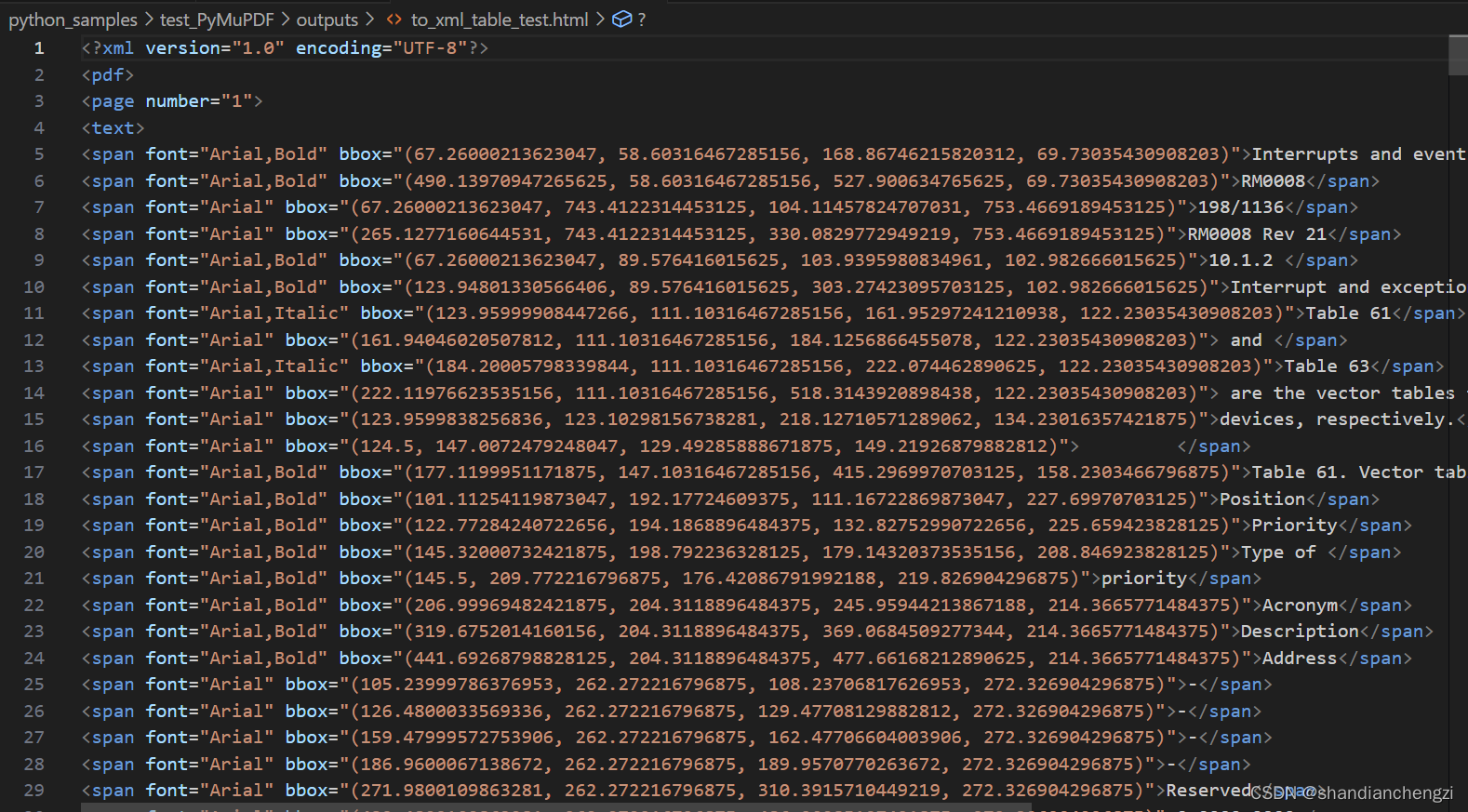The width and height of the screenshot is (1468, 812).
Task: Click '198/1136' text on line 7
Action: pyautogui.click(x=1241, y=207)
